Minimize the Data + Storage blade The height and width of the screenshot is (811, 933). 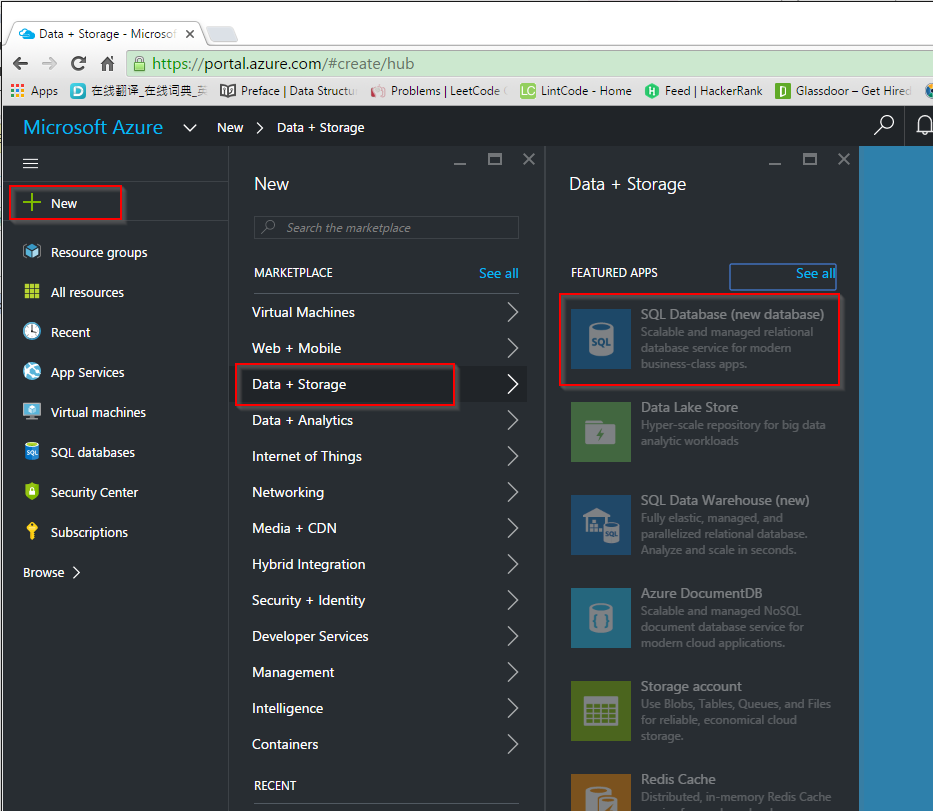pyautogui.click(x=774, y=162)
